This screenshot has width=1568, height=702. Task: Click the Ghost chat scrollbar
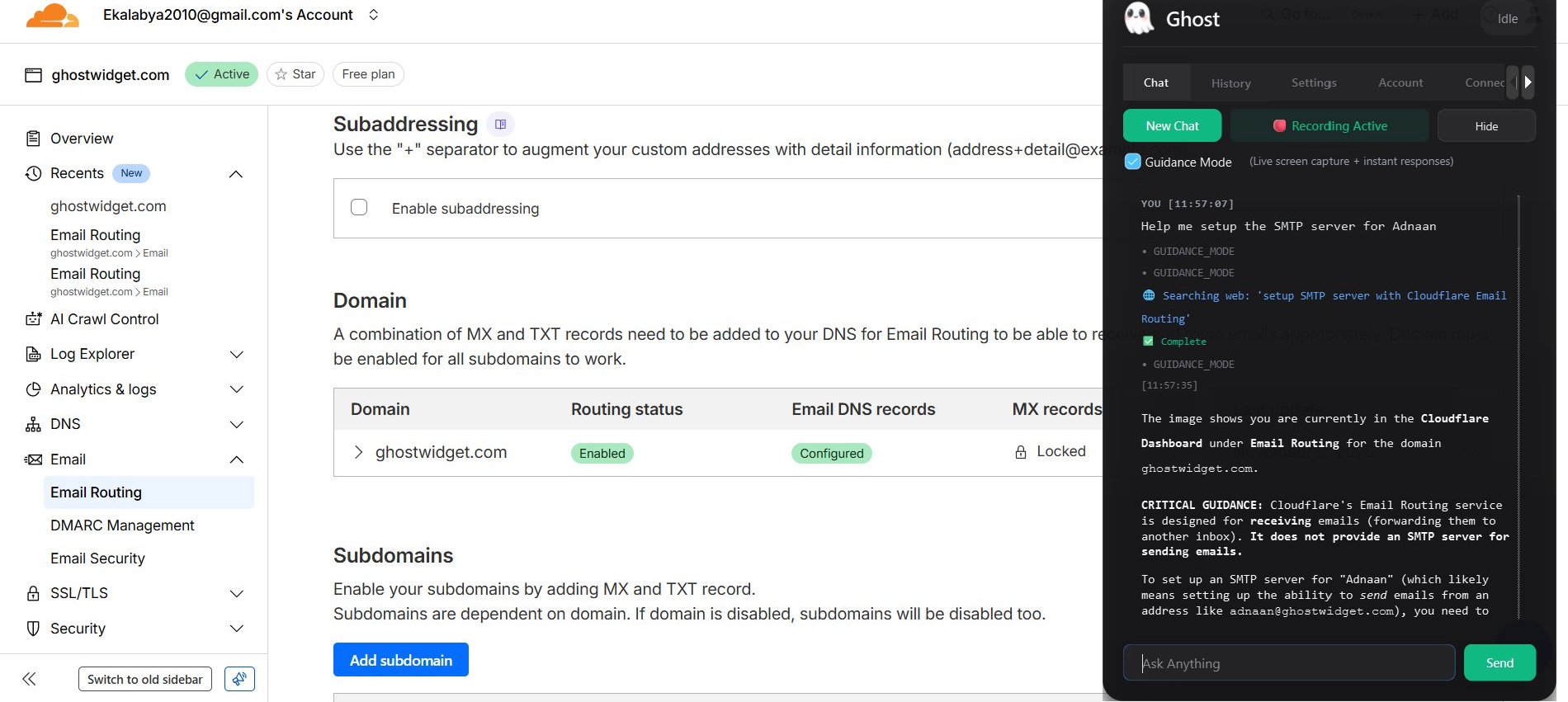point(1518,404)
